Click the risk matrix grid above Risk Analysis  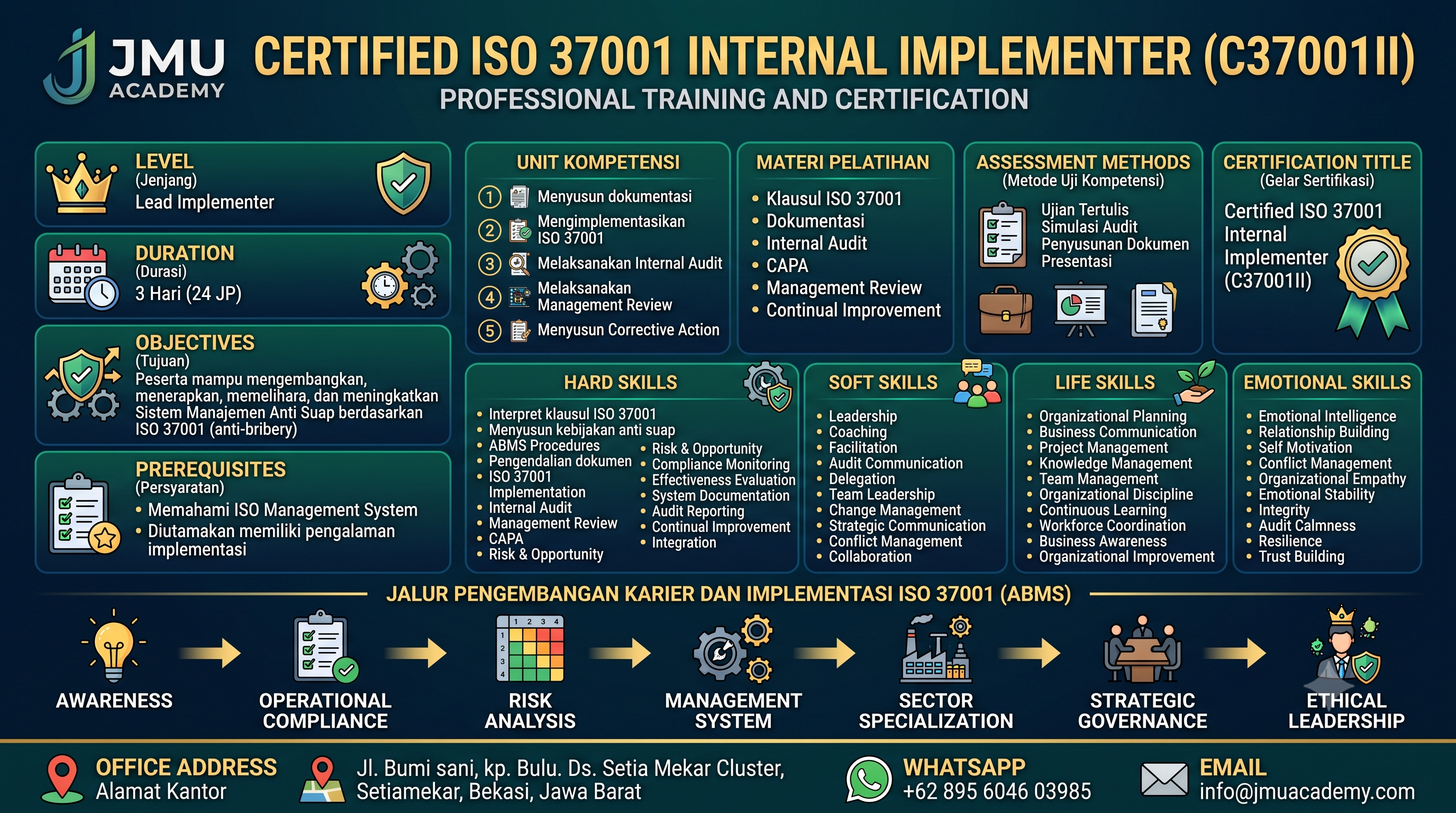530,647
